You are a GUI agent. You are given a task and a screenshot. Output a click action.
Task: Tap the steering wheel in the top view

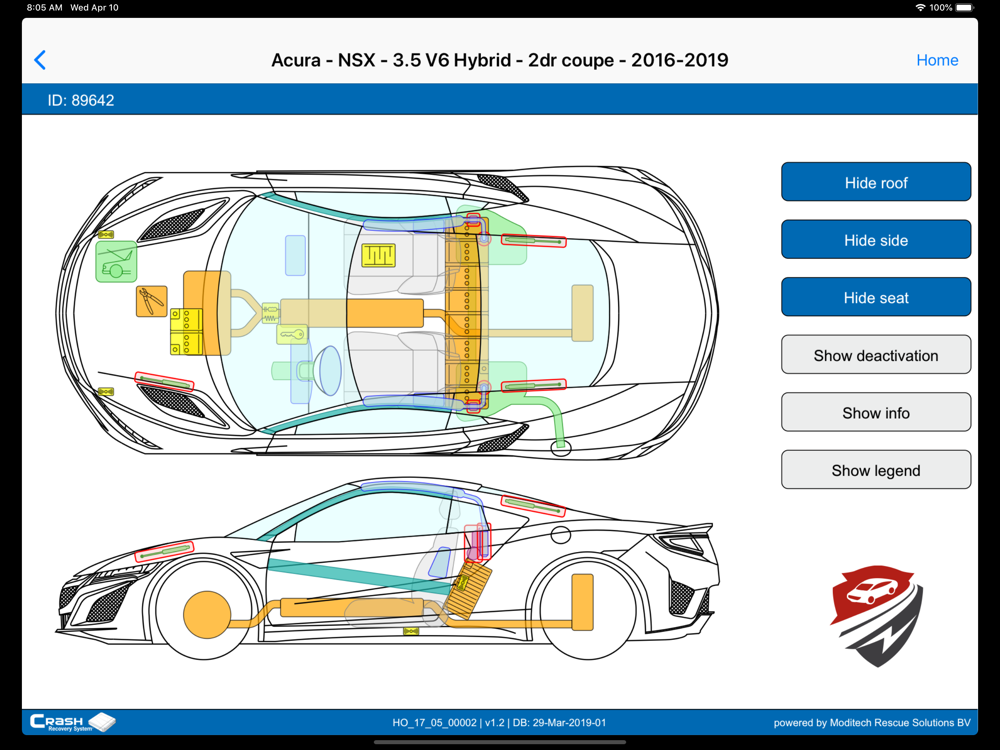click(328, 371)
